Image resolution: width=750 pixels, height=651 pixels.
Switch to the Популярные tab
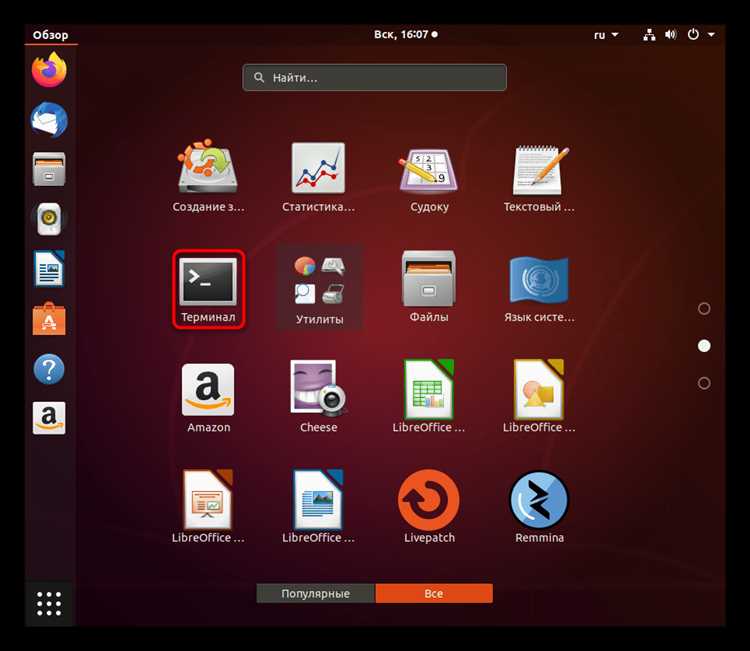point(316,593)
